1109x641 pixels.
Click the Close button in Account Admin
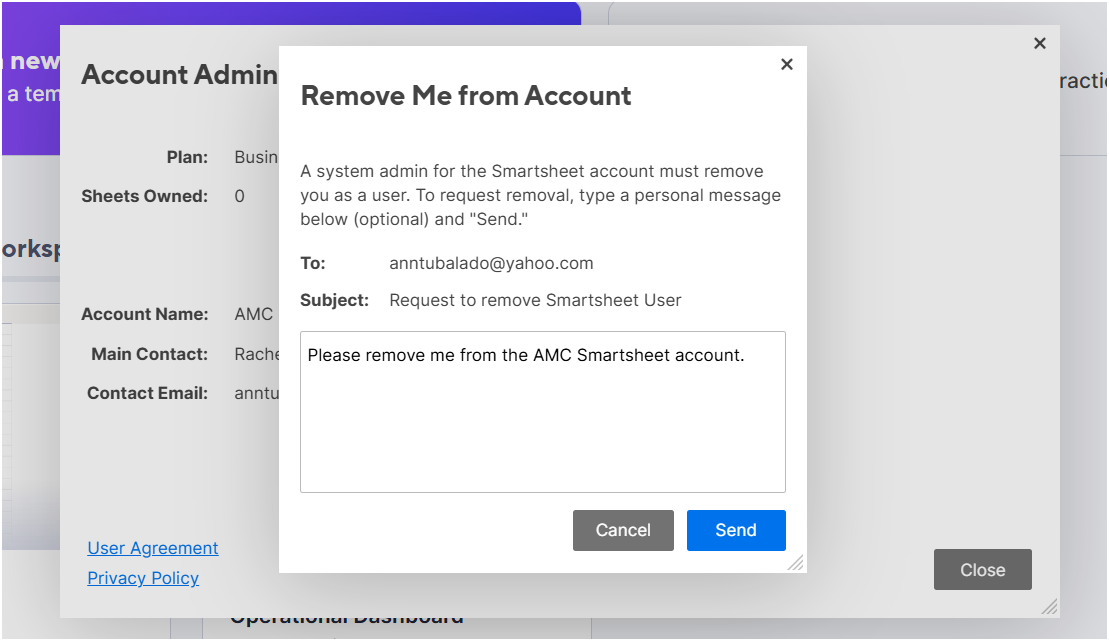pos(982,570)
